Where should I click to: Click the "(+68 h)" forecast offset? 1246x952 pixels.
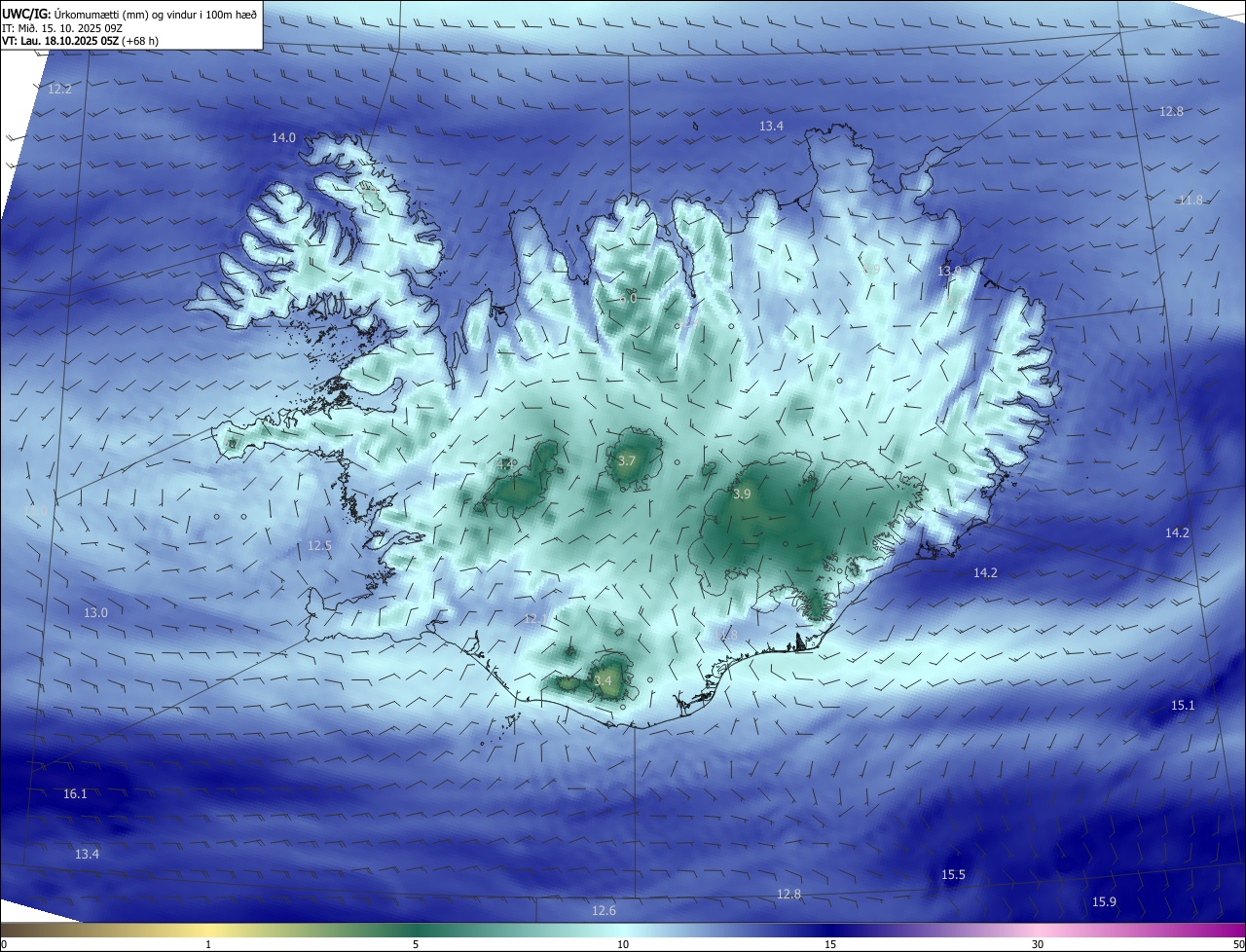(140, 41)
